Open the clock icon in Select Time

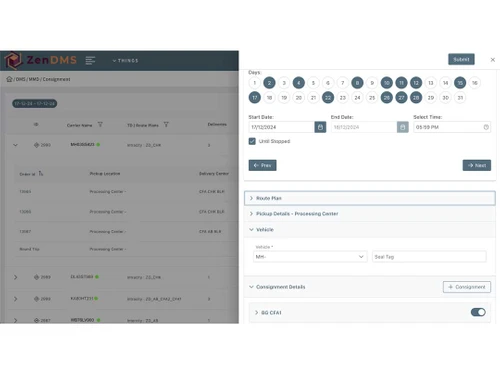tap(486, 127)
